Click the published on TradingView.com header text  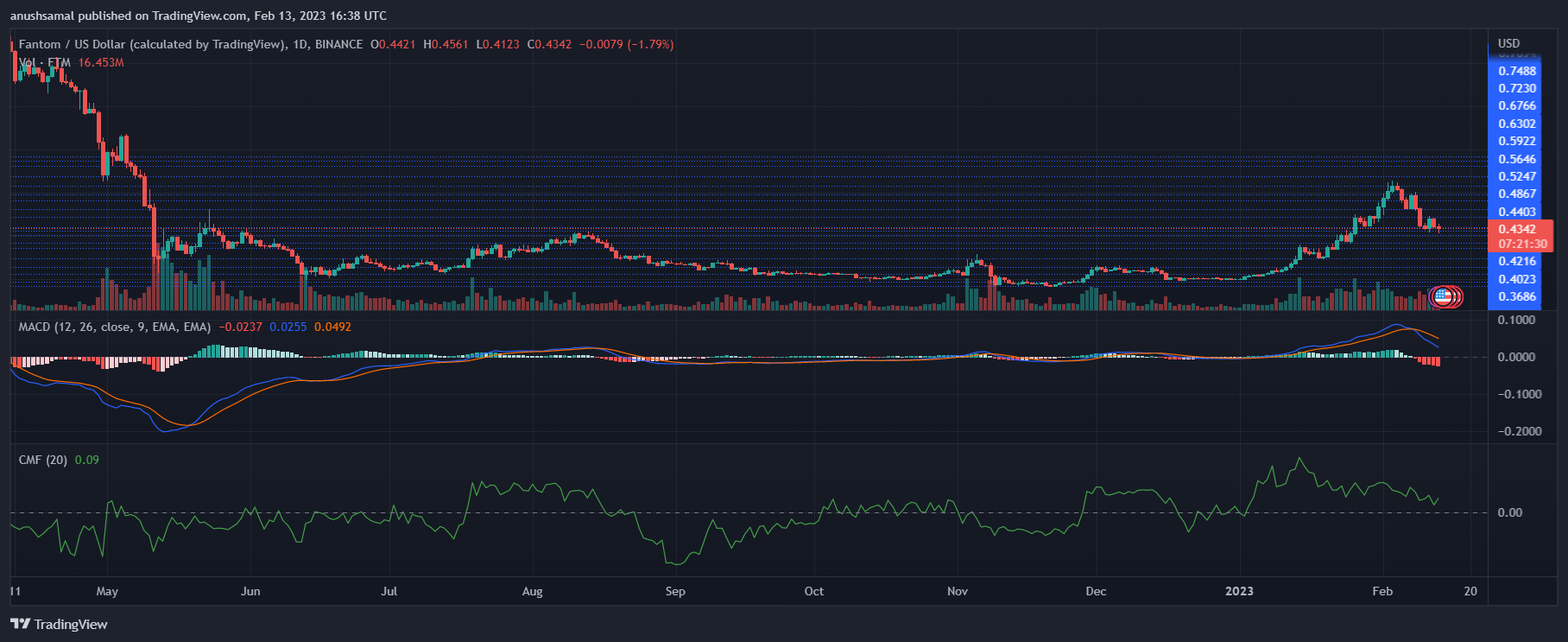[x=199, y=16]
